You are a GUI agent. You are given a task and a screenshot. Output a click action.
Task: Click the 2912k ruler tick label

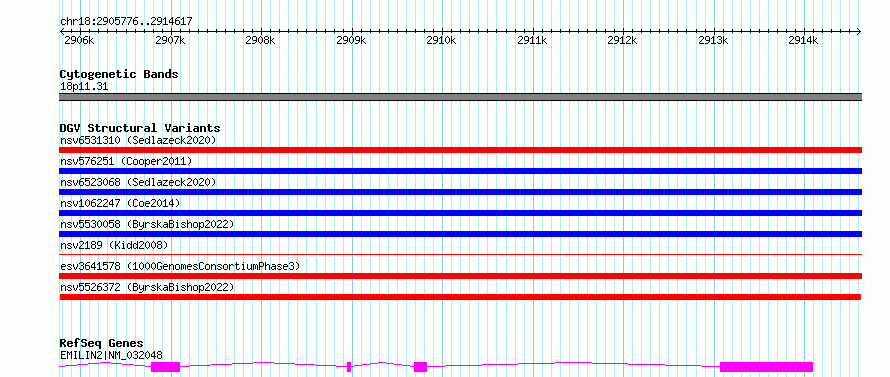(623, 41)
